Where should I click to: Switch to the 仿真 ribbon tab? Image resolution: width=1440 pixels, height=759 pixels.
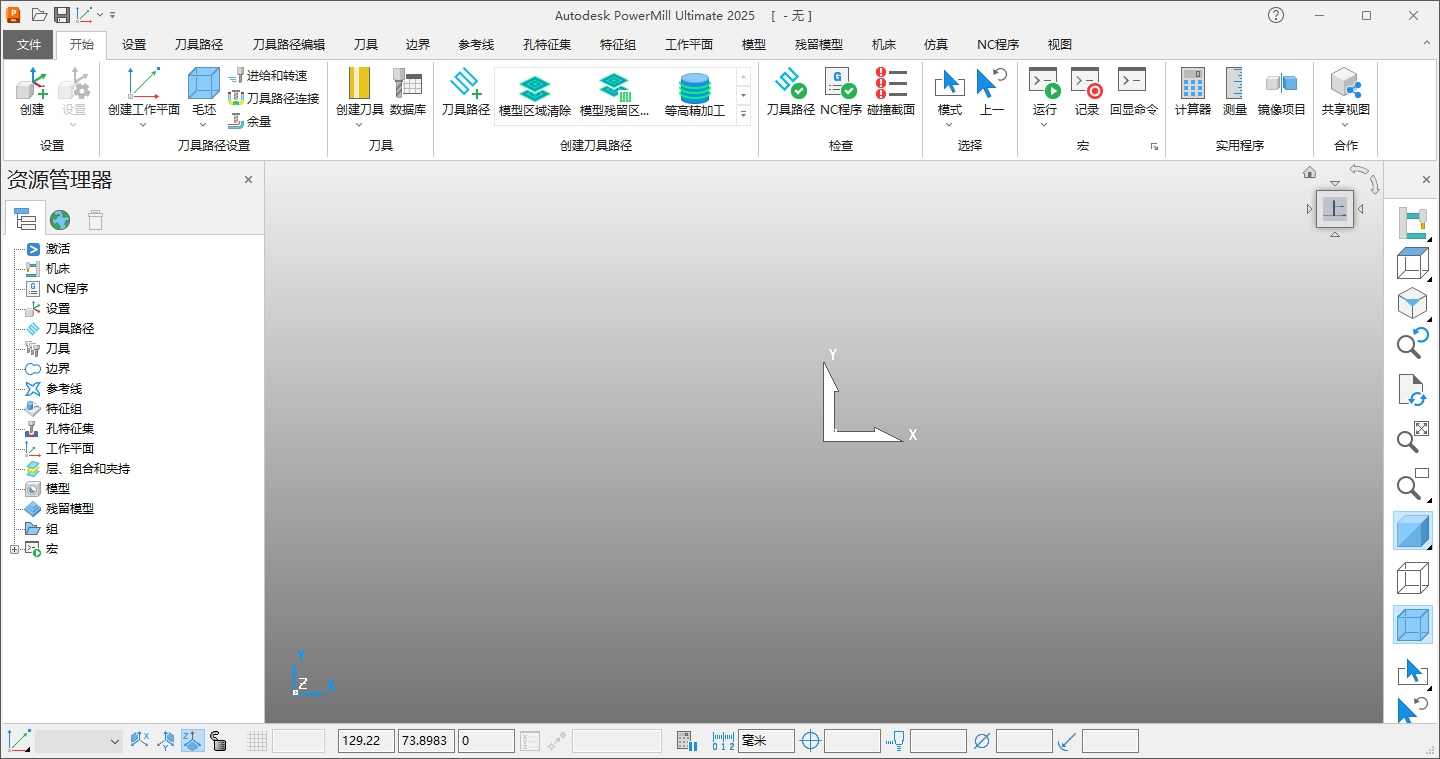935,44
